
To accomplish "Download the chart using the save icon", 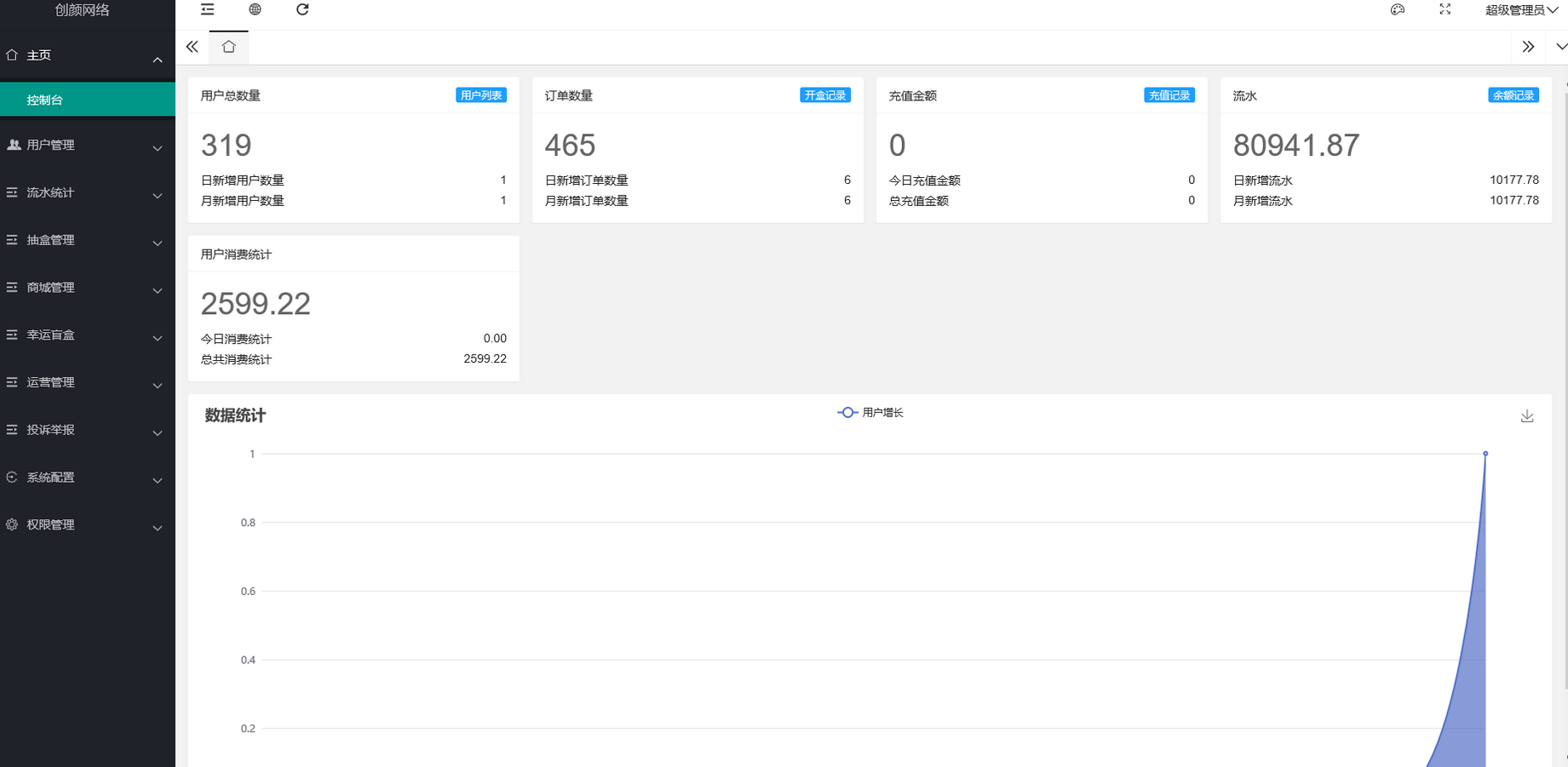I will 1527,416.
